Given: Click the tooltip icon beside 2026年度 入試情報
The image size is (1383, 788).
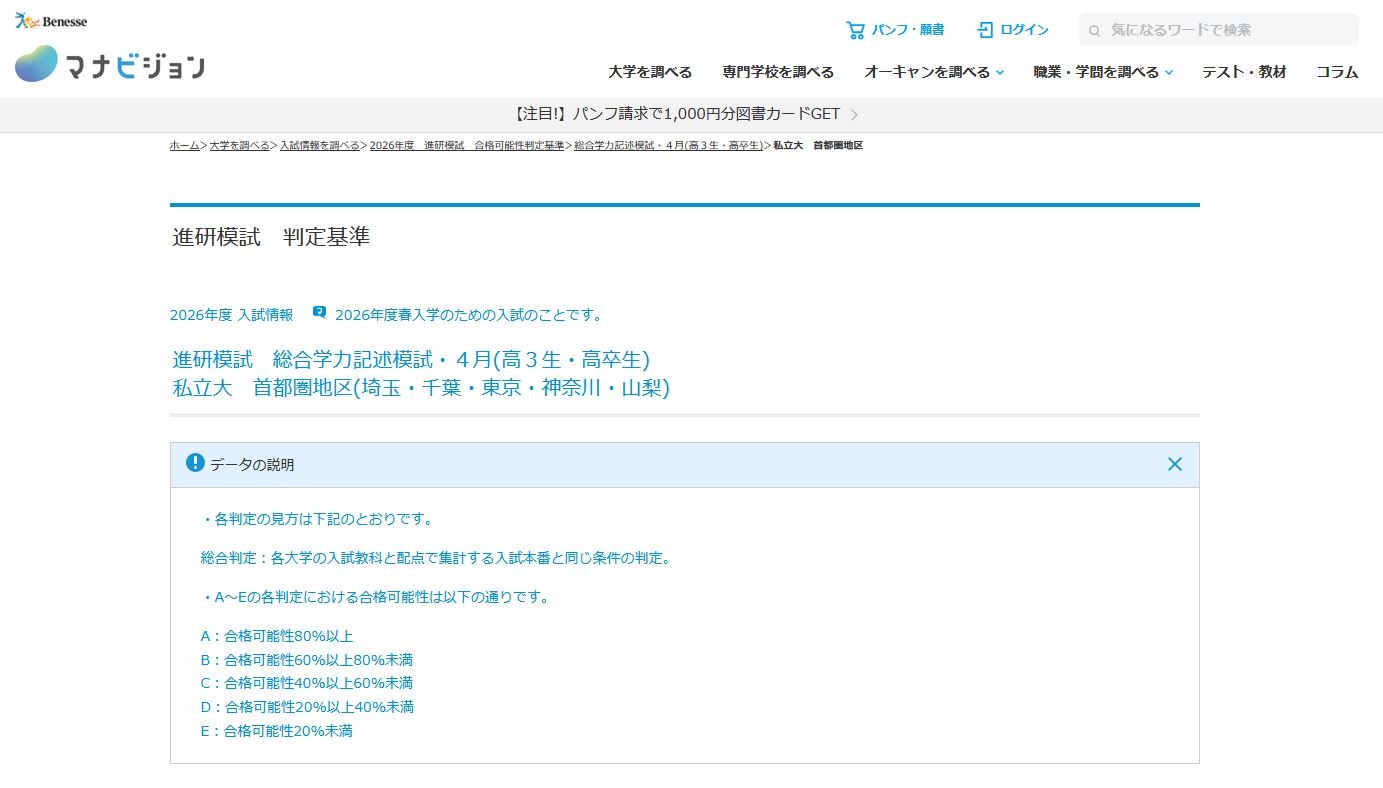Looking at the screenshot, I should point(319,311).
